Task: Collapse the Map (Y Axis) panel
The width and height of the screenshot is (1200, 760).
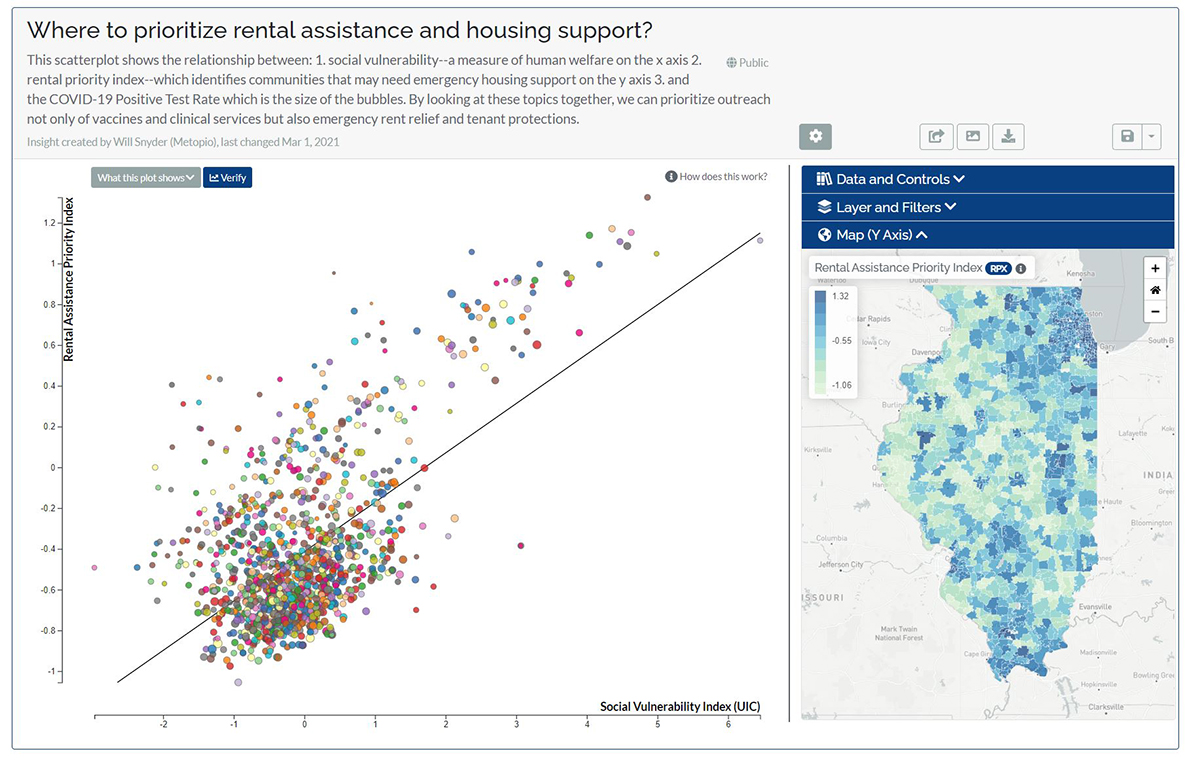Action: 871,235
